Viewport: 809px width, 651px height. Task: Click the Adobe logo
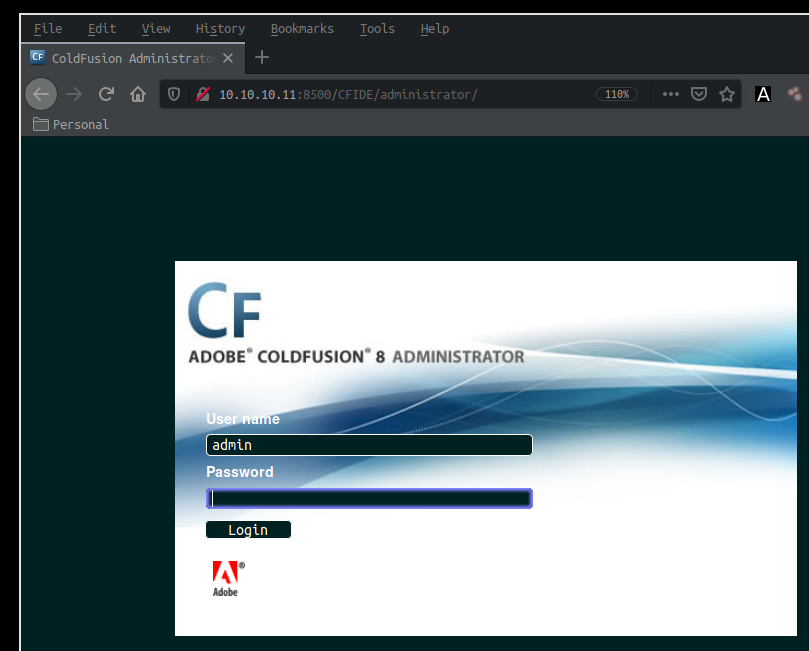228,579
